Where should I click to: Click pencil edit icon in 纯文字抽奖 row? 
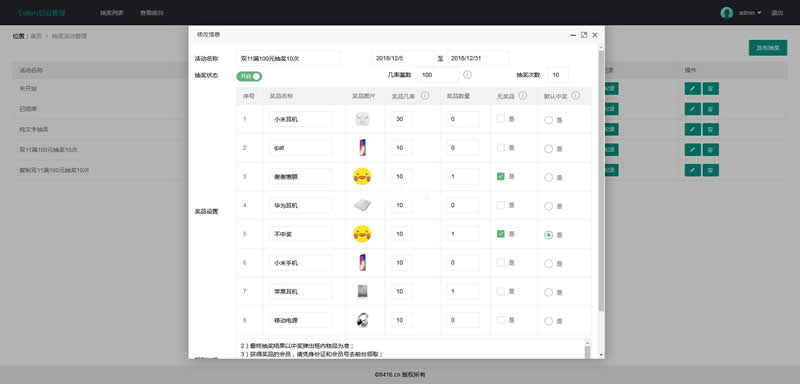tap(692, 130)
